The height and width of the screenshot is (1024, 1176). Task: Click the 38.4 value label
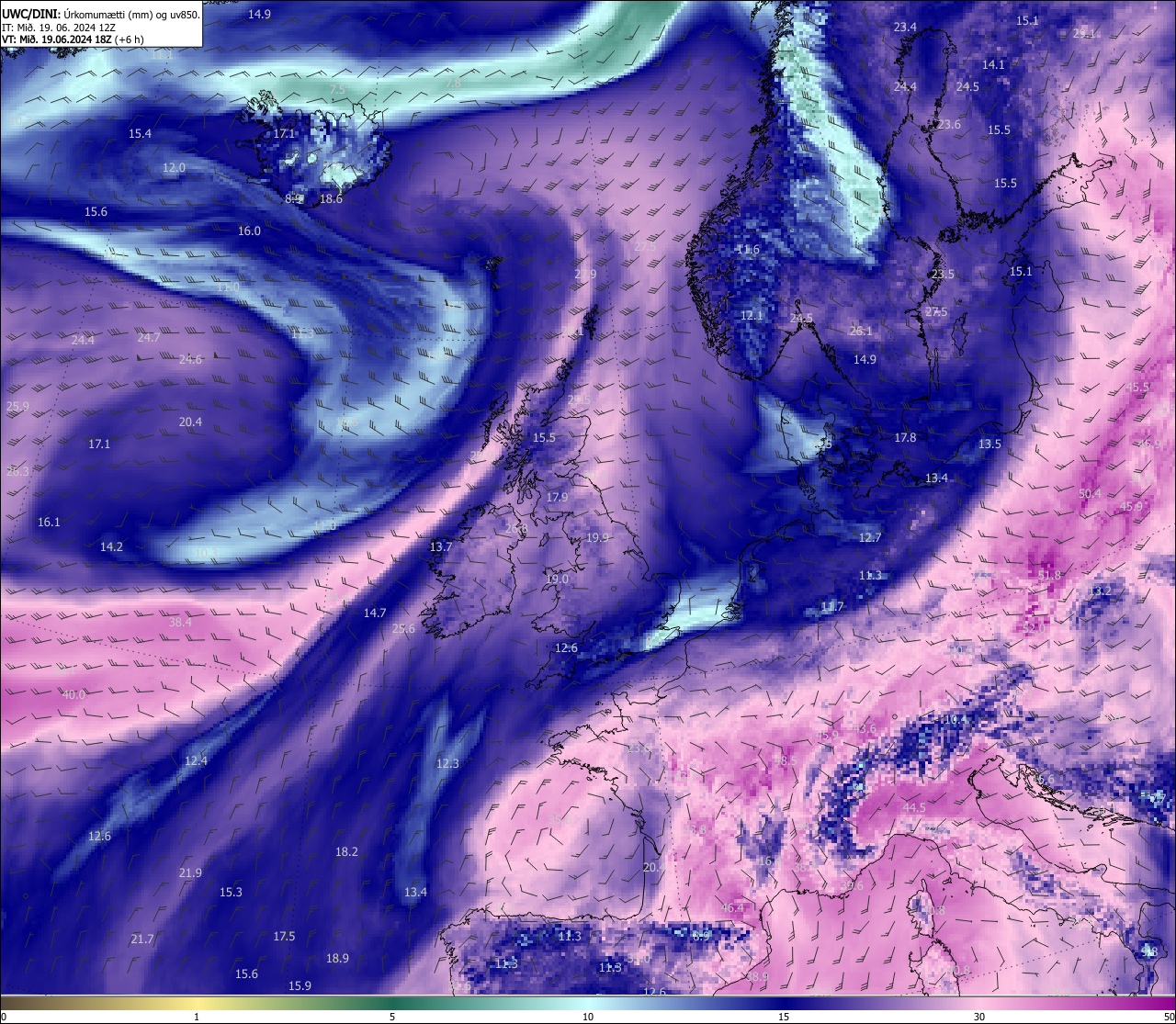click(x=180, y=623)
